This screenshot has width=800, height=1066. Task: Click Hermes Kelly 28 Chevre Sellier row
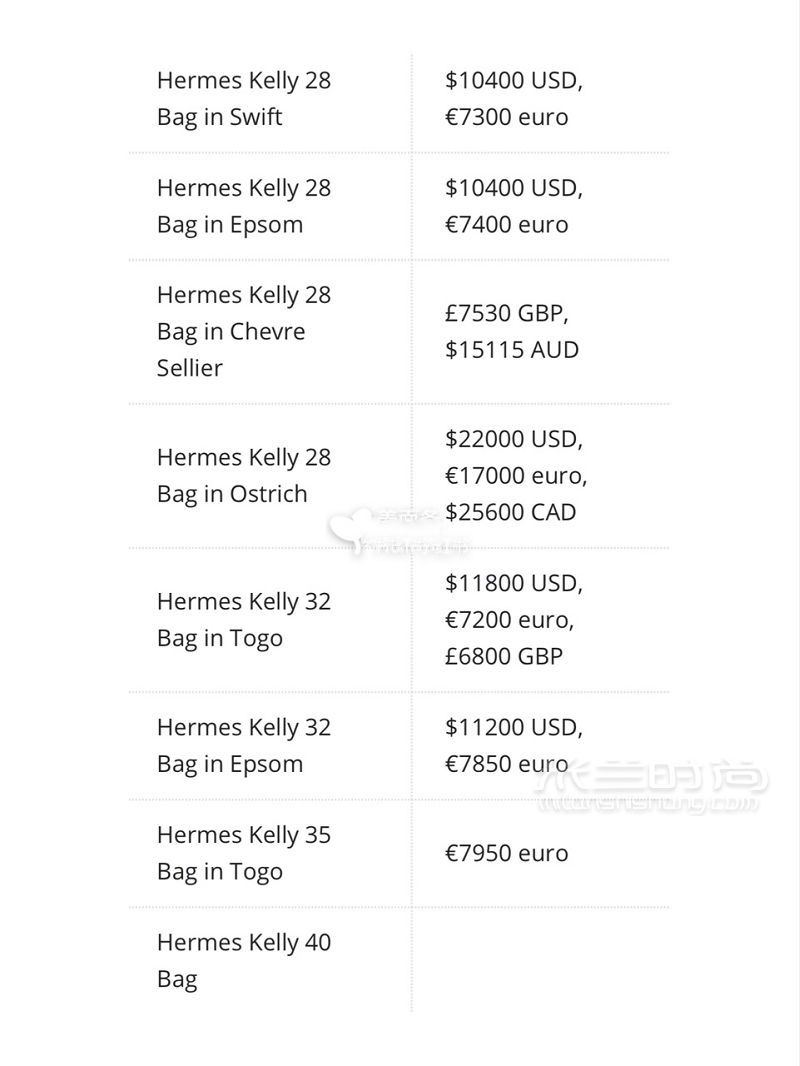(x=399, y=332)
